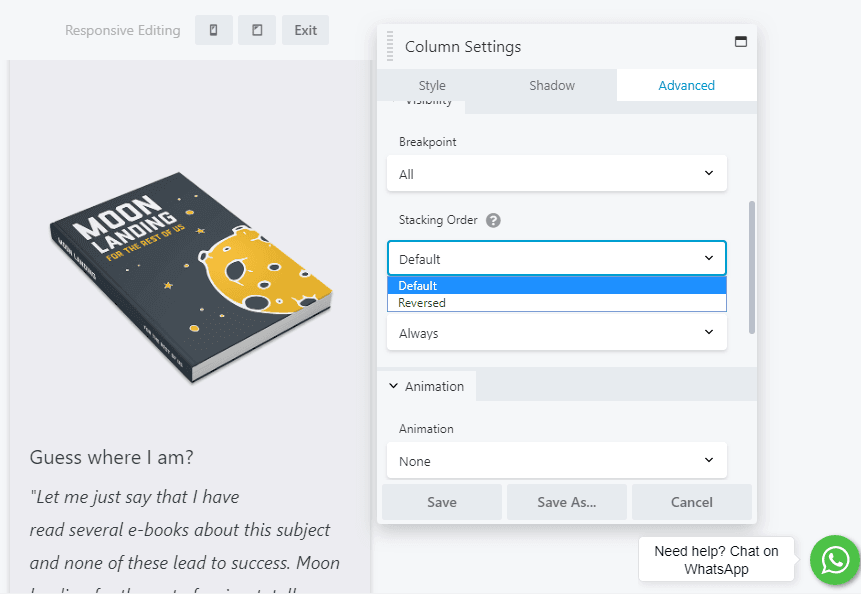Viewport: 861px width, 594px height.
Task: Cancel column settings changes
Action: coord(692,502)
